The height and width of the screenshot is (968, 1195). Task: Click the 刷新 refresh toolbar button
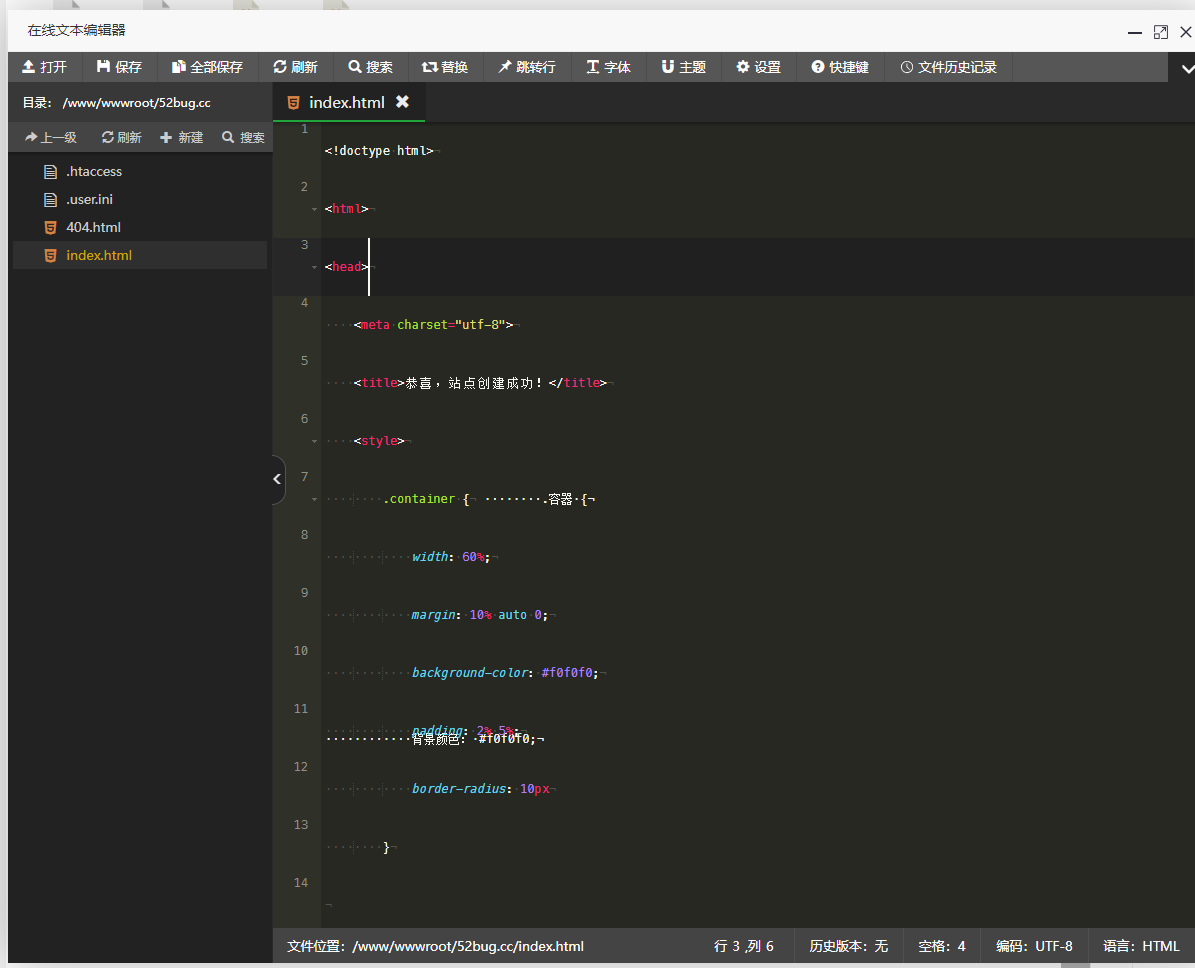(296, 67)
